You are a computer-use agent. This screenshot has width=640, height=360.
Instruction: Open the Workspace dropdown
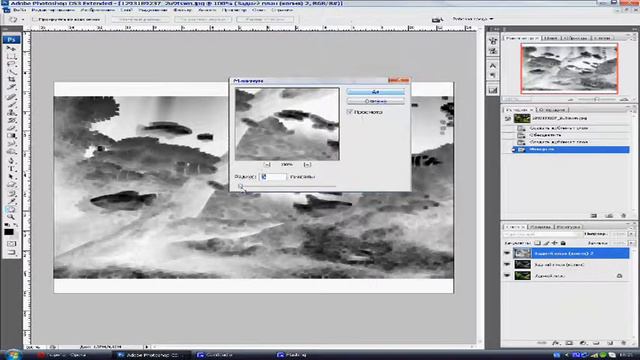pos(473,19)
